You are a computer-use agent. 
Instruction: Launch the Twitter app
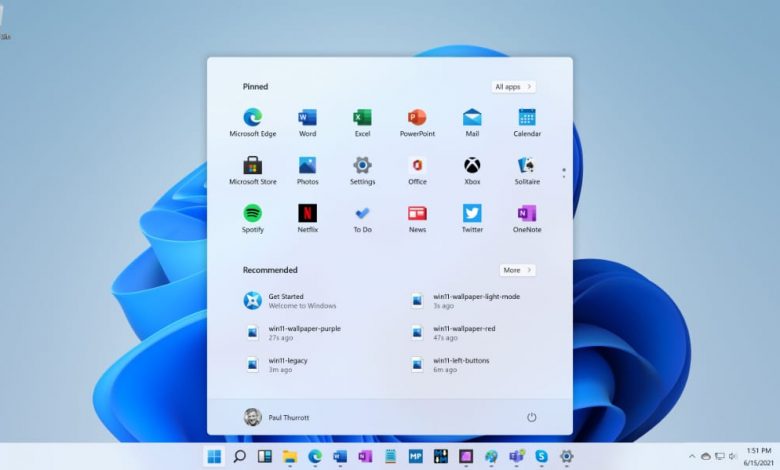point(472,218)
